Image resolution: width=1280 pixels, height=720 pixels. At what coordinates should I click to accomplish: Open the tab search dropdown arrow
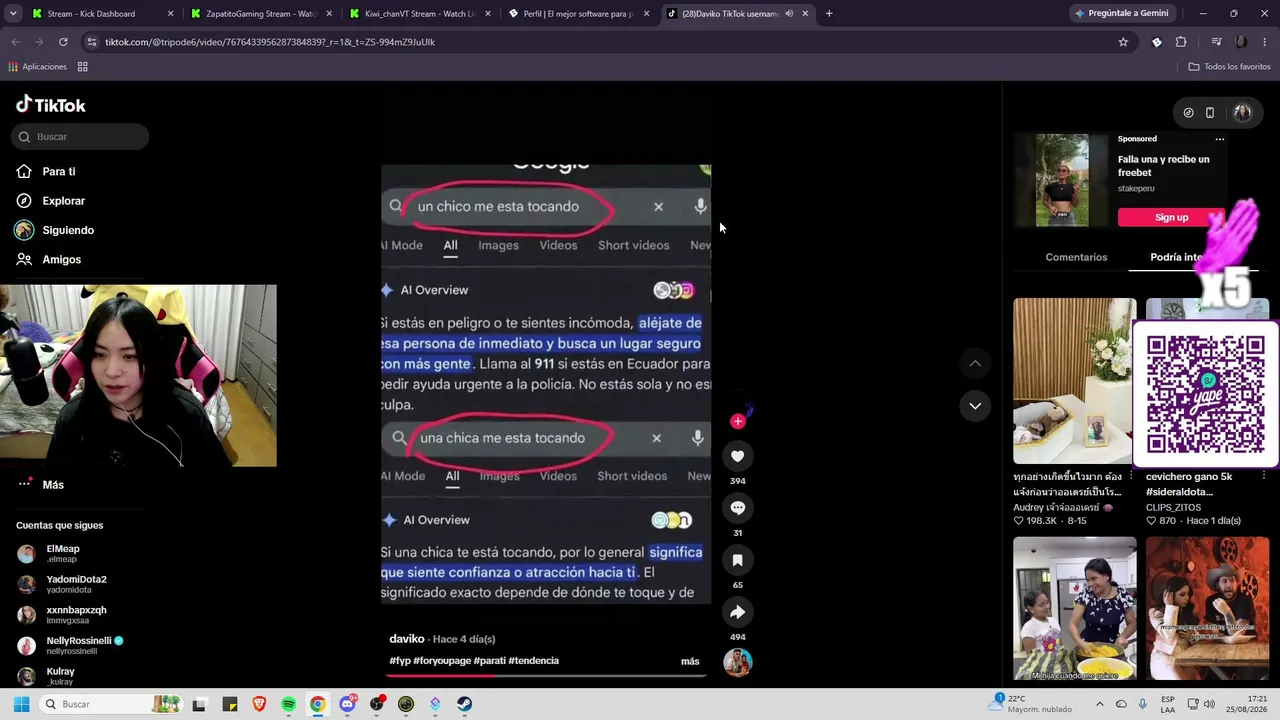coord(13,14)
